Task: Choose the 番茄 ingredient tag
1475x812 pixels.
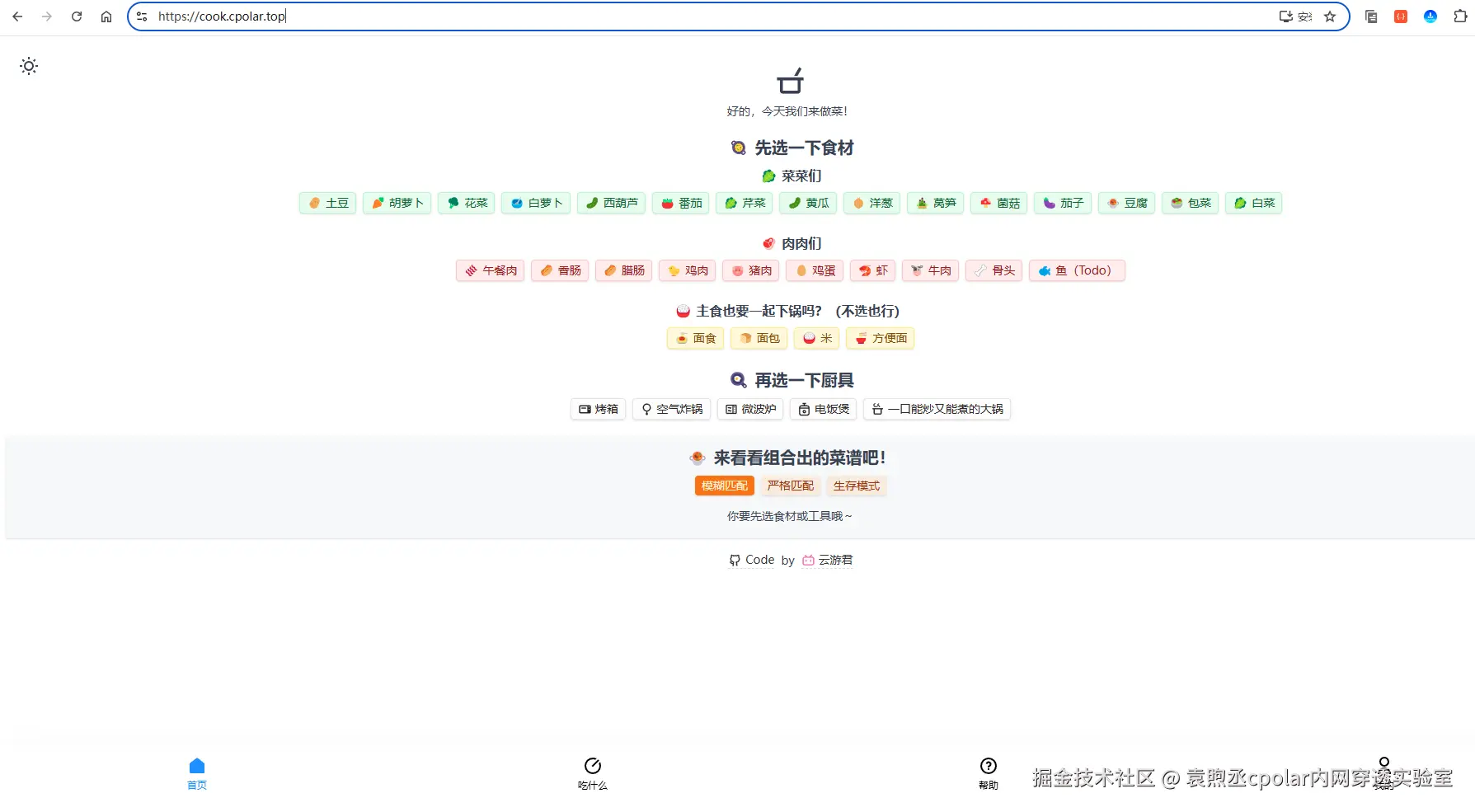Action: click(681, 203)
